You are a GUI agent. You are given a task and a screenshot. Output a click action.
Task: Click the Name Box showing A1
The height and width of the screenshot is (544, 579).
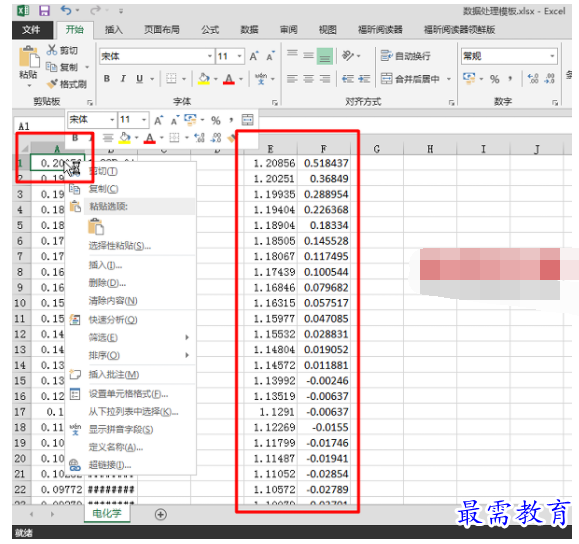[39, 126]
